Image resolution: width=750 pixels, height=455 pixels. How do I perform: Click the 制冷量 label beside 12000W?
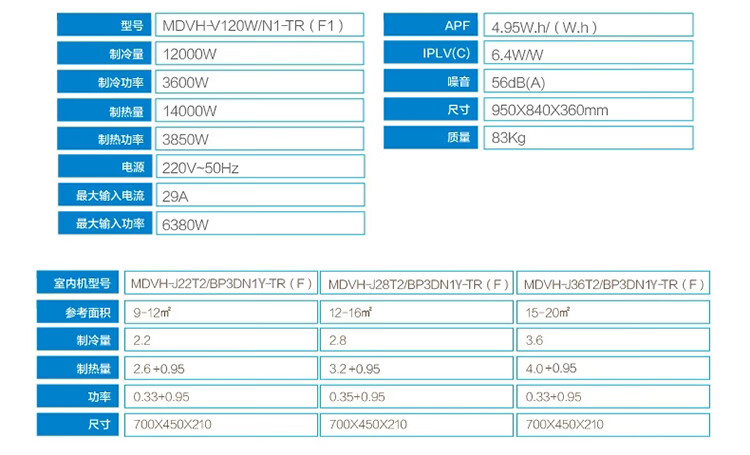(x=104, y=53)
